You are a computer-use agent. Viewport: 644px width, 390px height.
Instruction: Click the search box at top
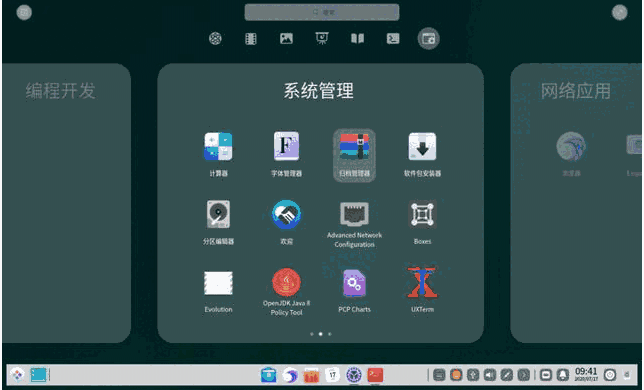322,12
